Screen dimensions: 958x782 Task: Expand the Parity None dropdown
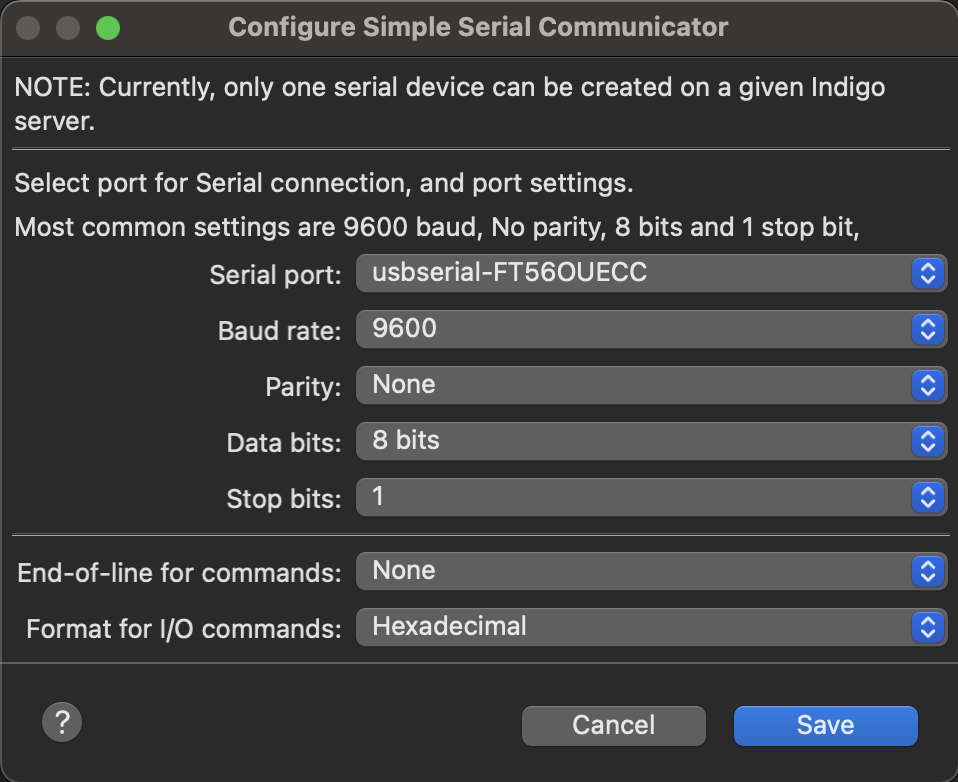point(651,386)
